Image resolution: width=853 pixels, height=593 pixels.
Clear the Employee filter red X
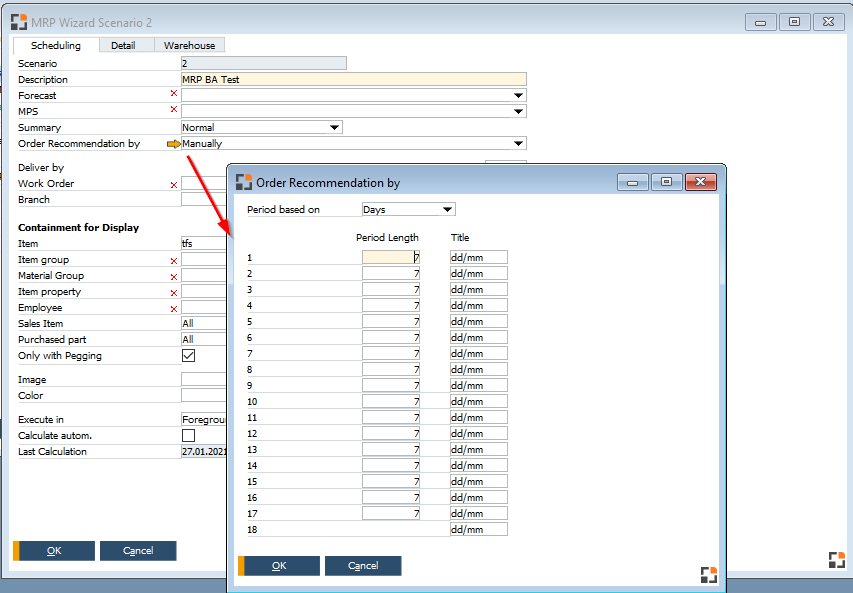[173, 307]
